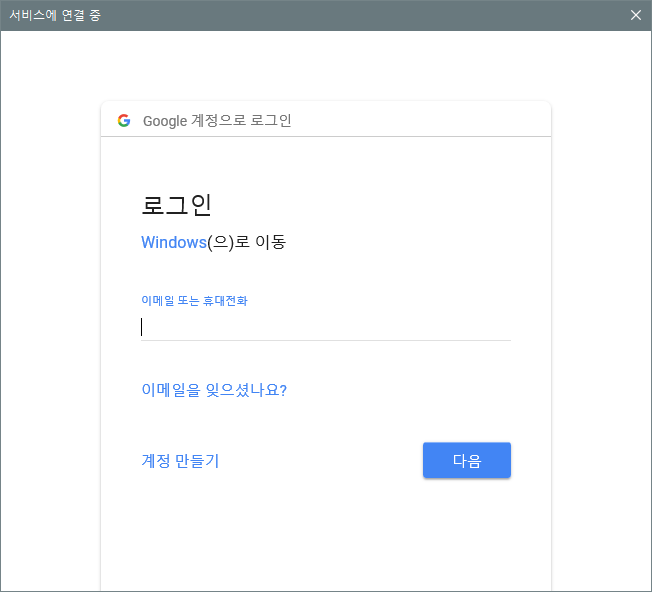Image resolution: width=652 pixels, height=592 pixels.
Task: Click empty space above the Google sign-in card
Action: pos(326,66)
